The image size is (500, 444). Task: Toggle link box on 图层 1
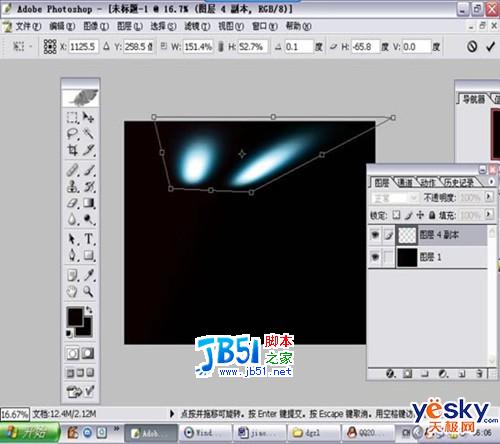388,257
